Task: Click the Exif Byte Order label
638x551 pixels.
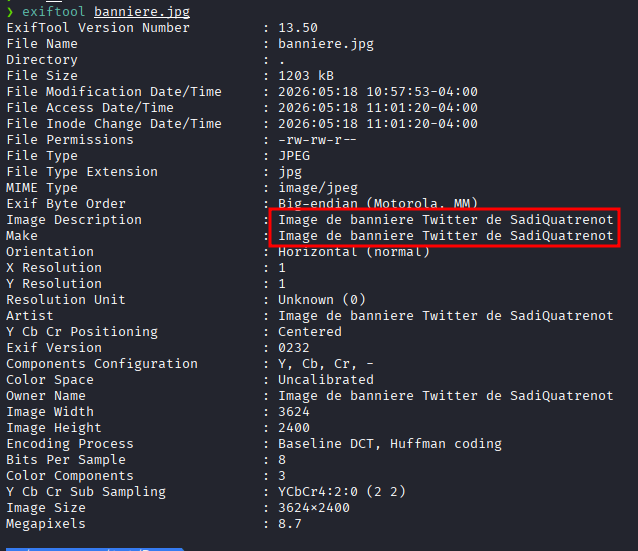Action: [x=66, y=204]
